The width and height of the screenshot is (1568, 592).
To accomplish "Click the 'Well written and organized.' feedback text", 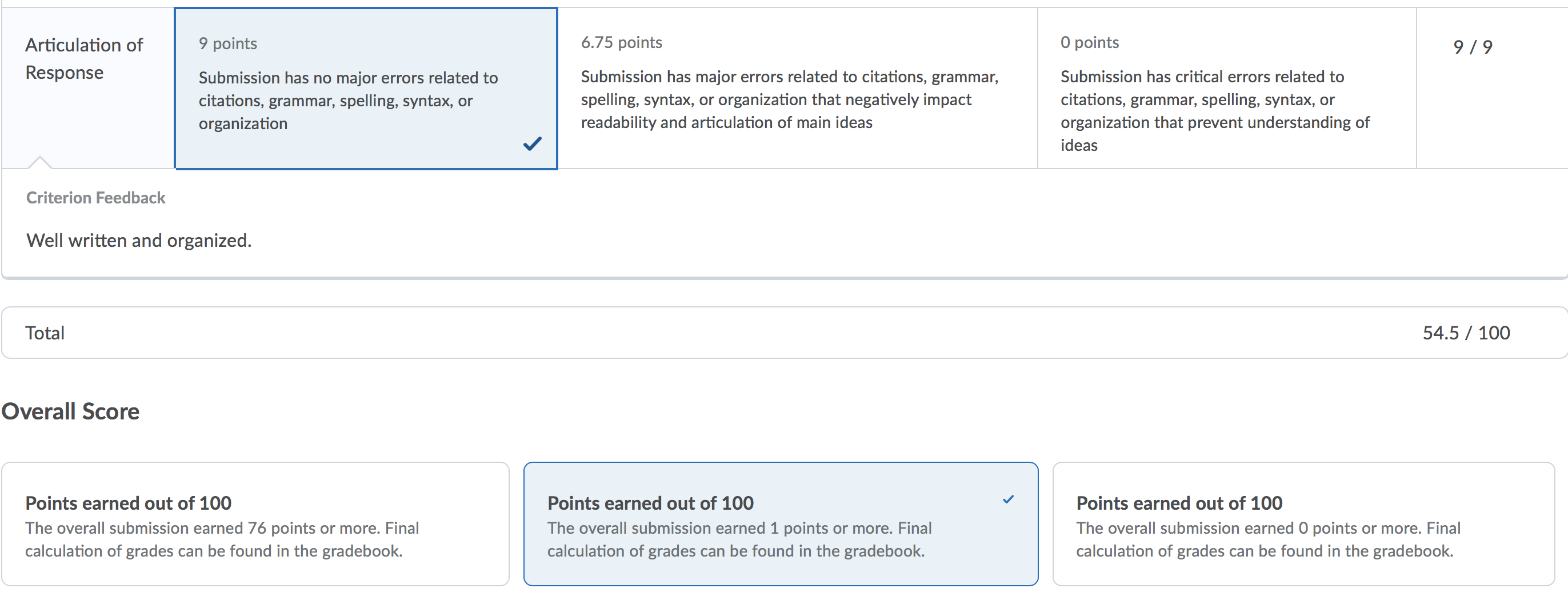I will 139,241.
